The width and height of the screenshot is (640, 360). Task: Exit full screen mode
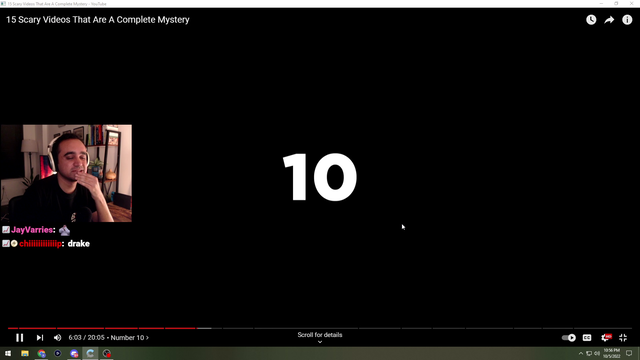pyautogui.click(x=623, y=338)
